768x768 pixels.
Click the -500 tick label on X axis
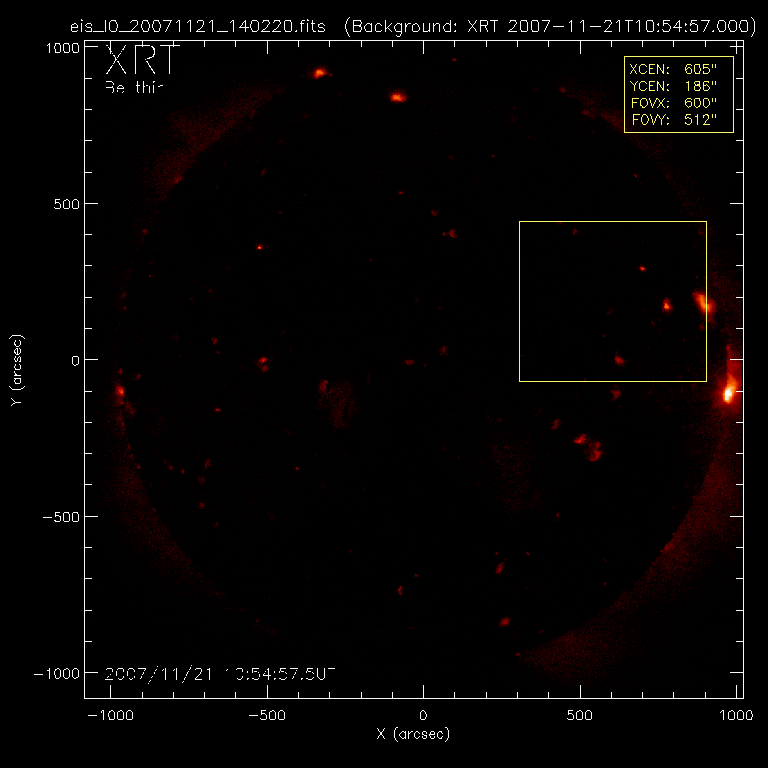pyautogui.click(x=266, y=717)
